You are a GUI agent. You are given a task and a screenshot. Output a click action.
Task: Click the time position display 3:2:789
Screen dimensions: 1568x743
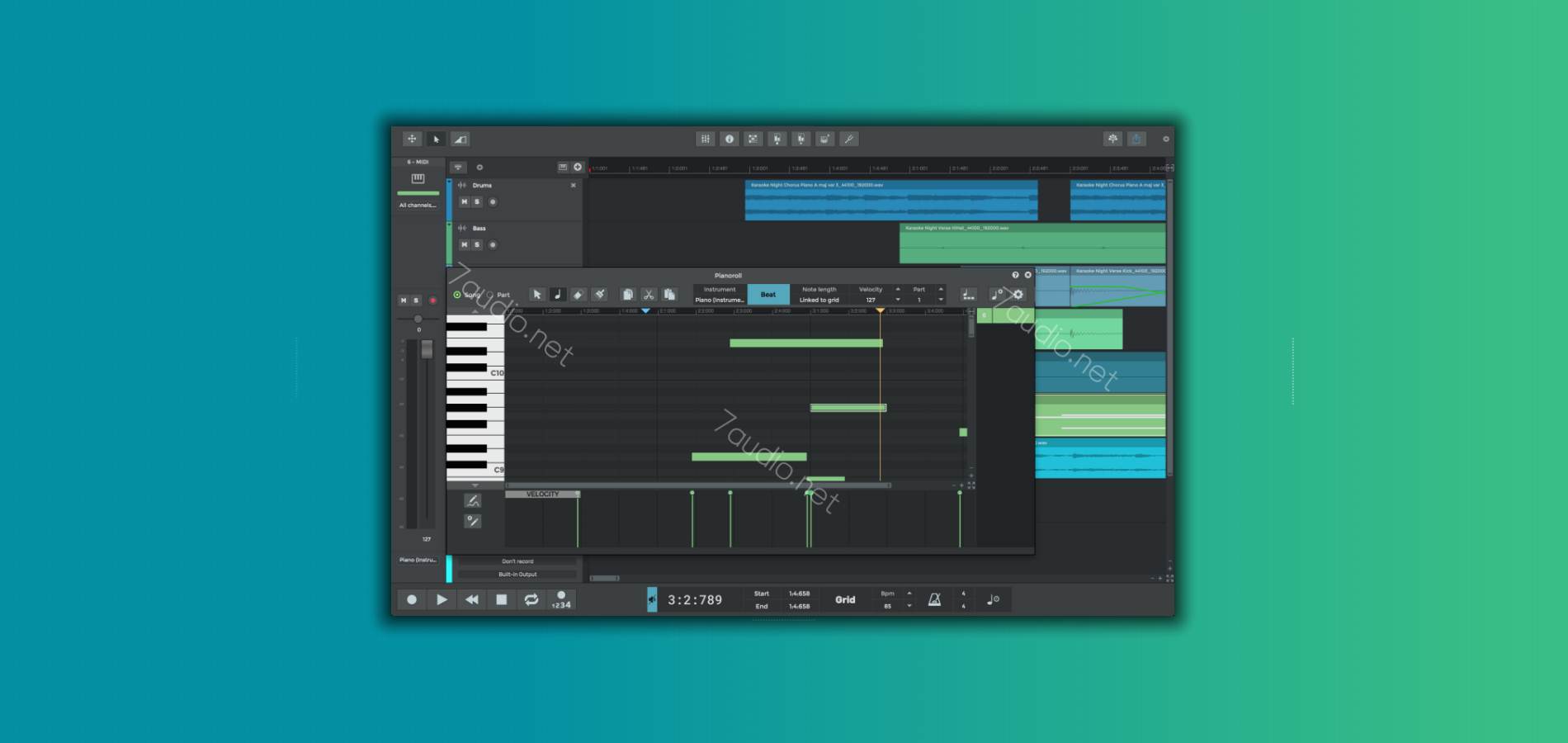pos(695,600)
